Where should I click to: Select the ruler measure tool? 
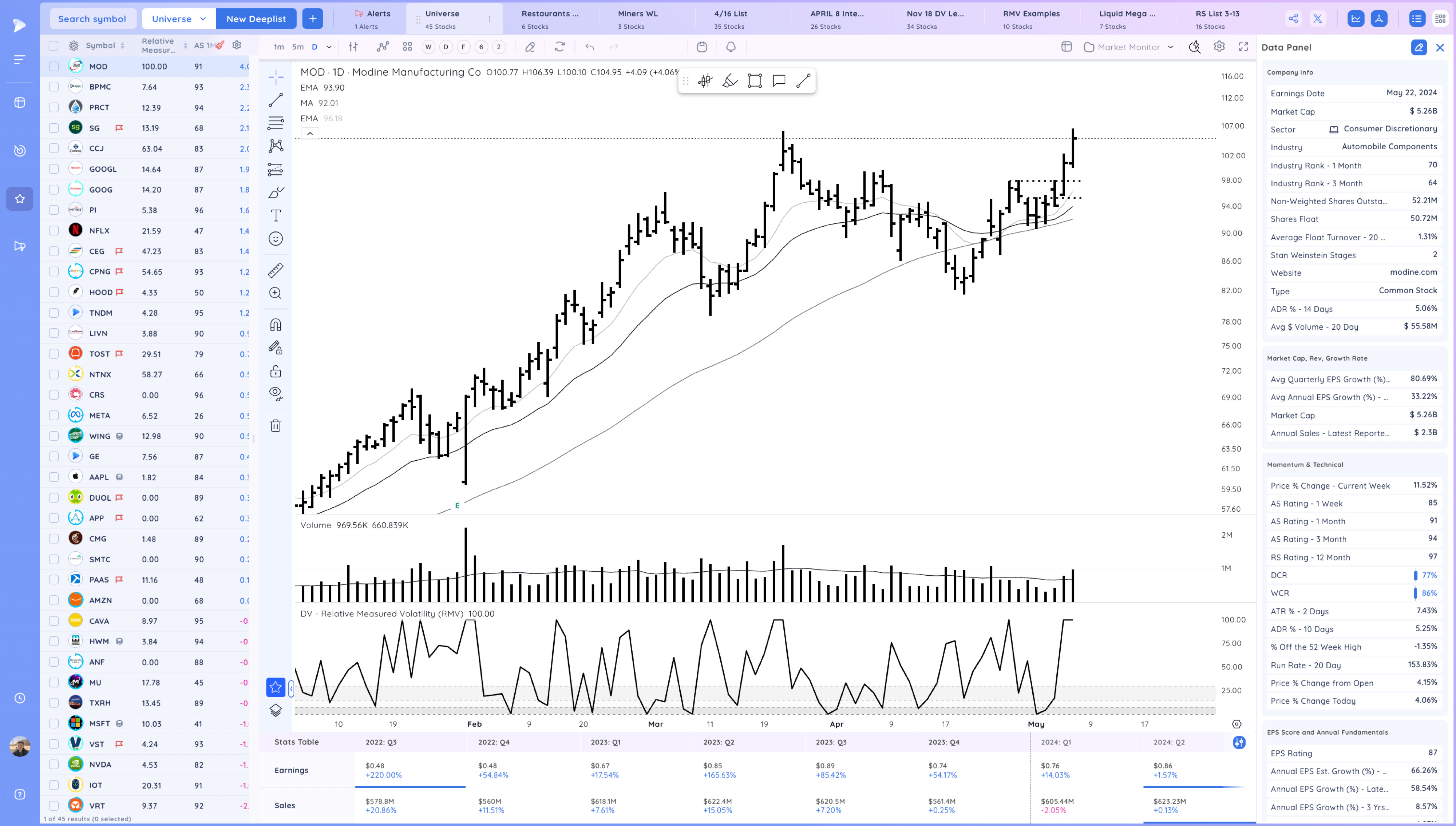pyautogui.click(x=276, y=270)
